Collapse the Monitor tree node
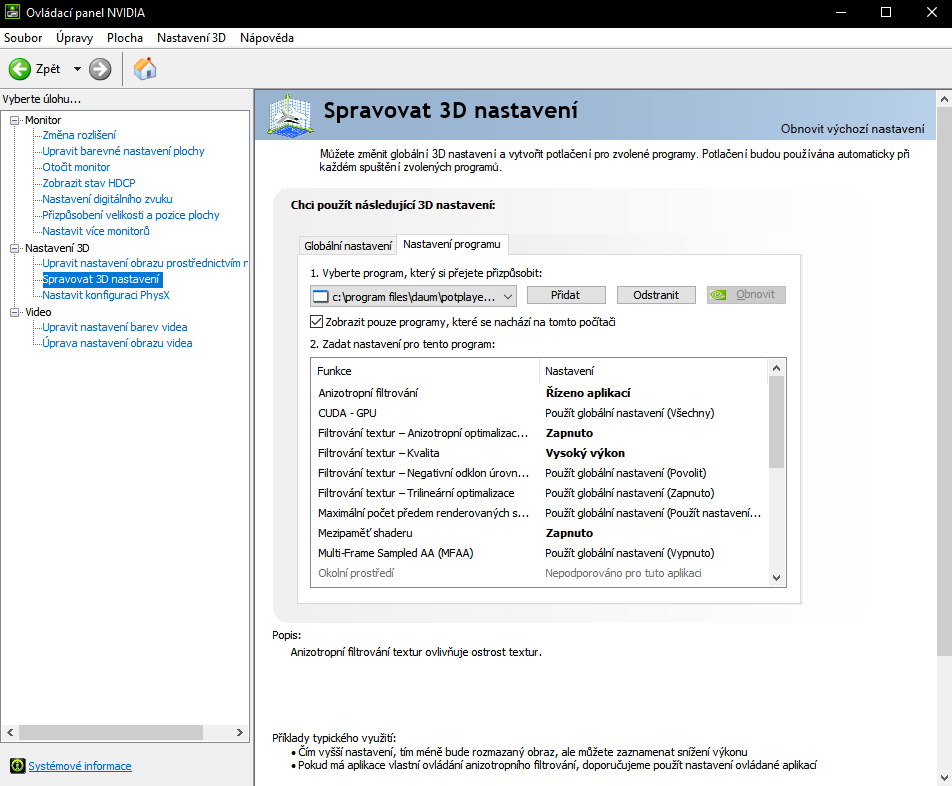952x786 pixels. click(15, 120)
